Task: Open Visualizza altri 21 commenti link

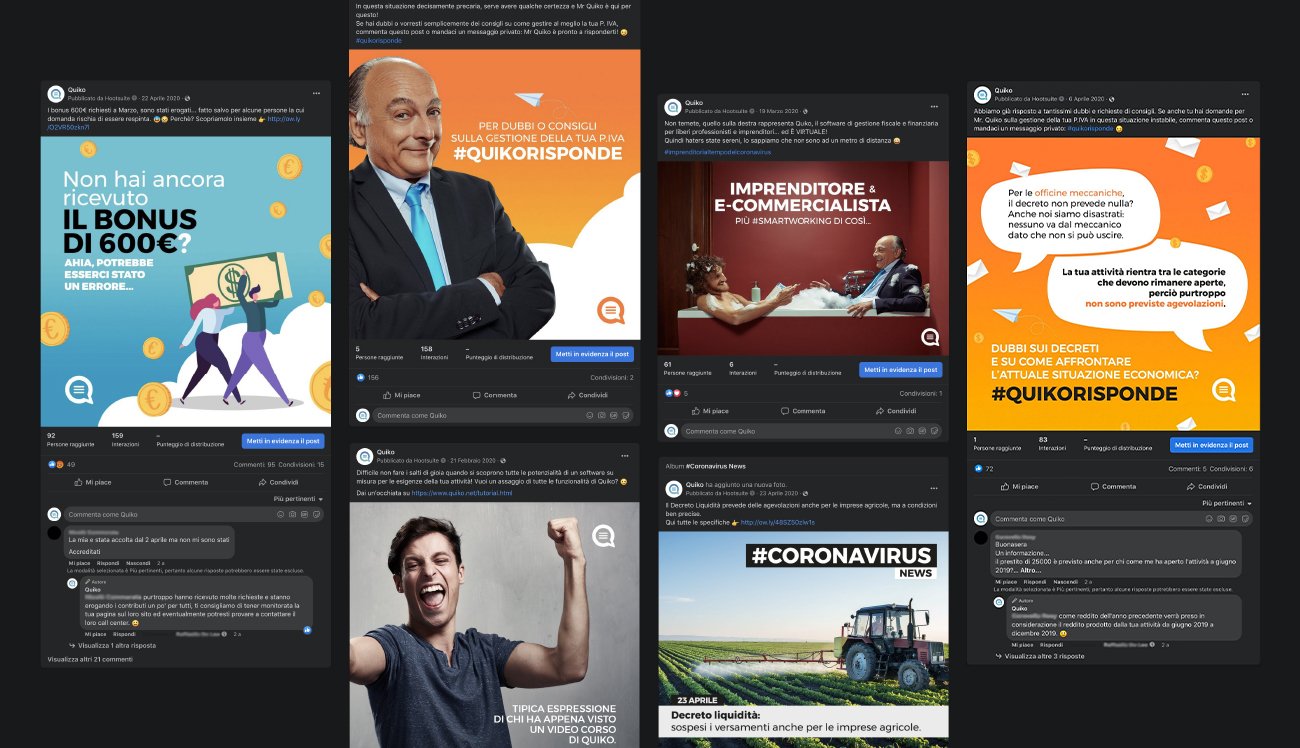Action: point(90,660)
